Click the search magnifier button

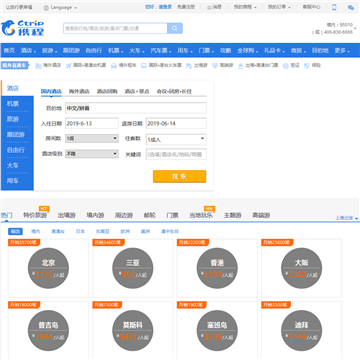[175, 28]
